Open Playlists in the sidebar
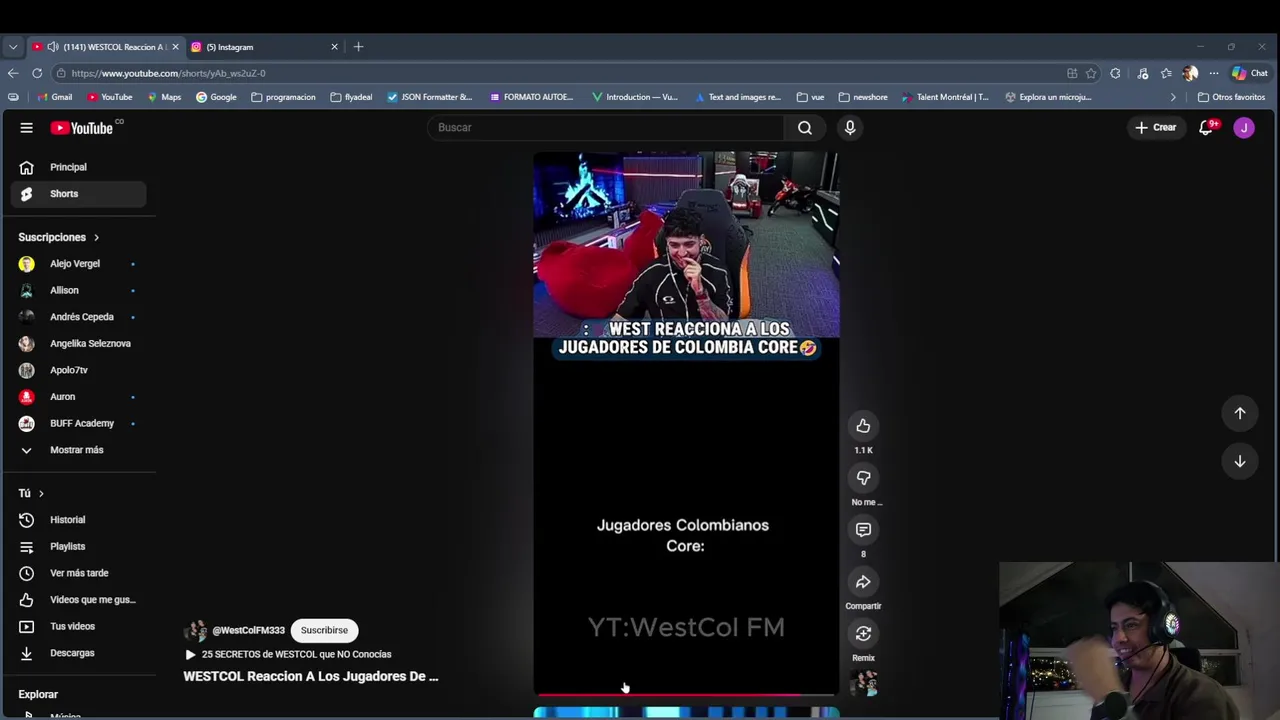The height and width of the screenshot is (720, 1280). (78, 547)
